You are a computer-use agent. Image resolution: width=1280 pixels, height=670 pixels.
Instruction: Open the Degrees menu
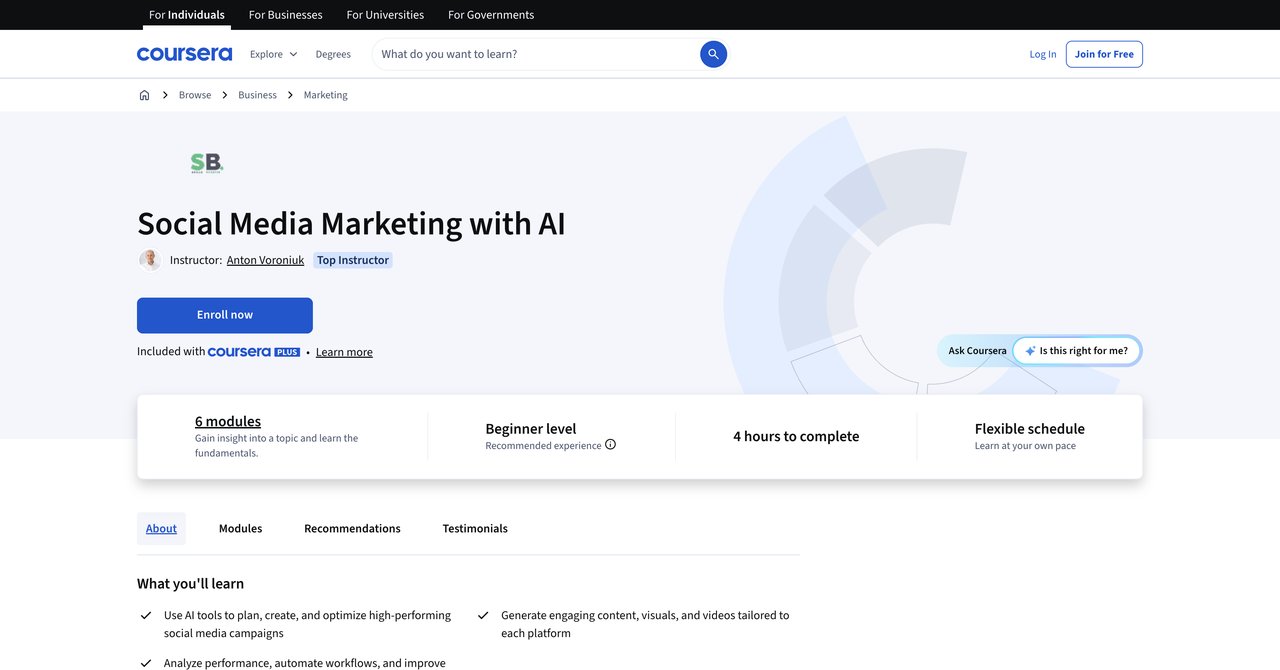333,54
